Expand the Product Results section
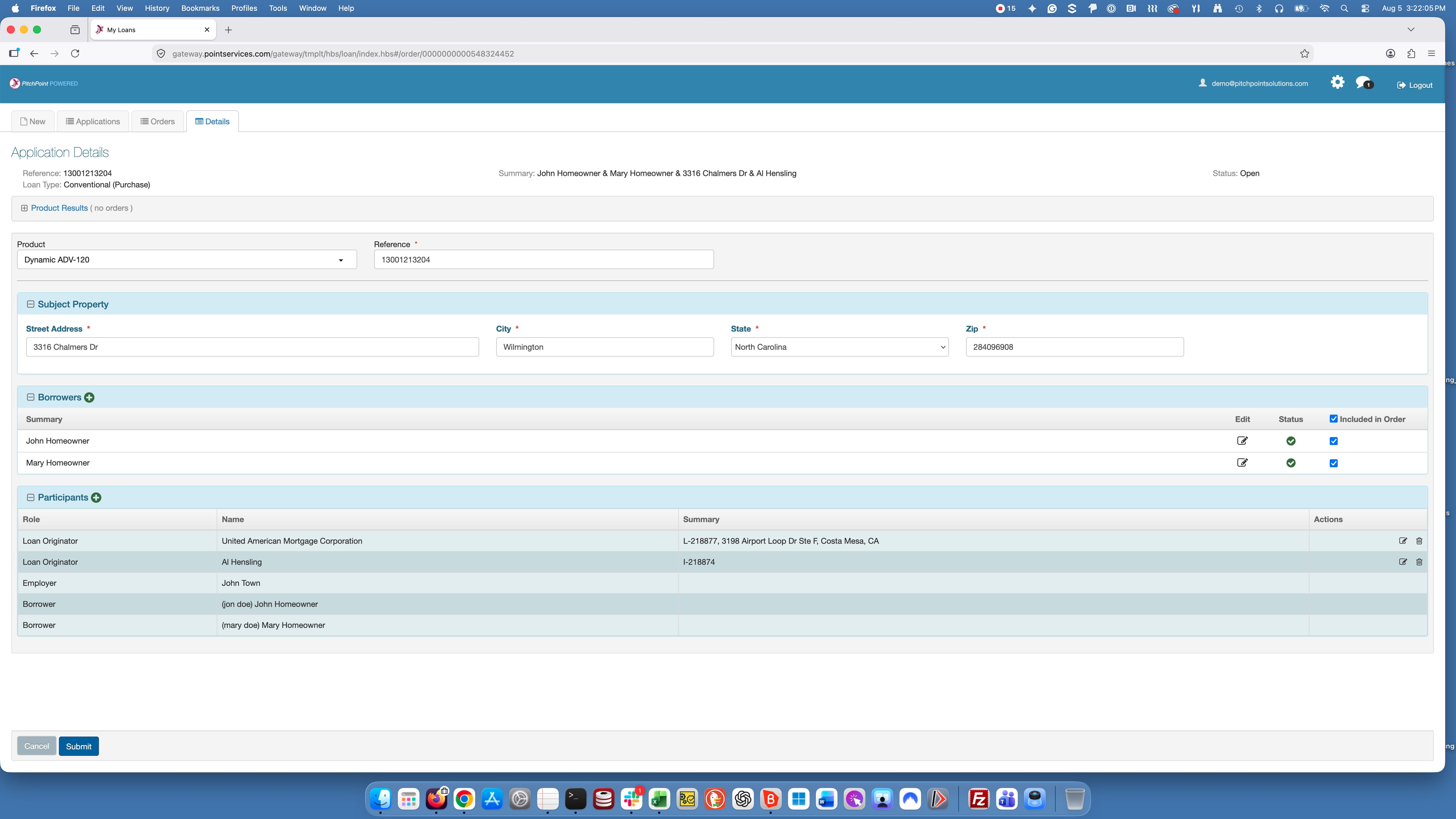 click(x=24, y=208)
